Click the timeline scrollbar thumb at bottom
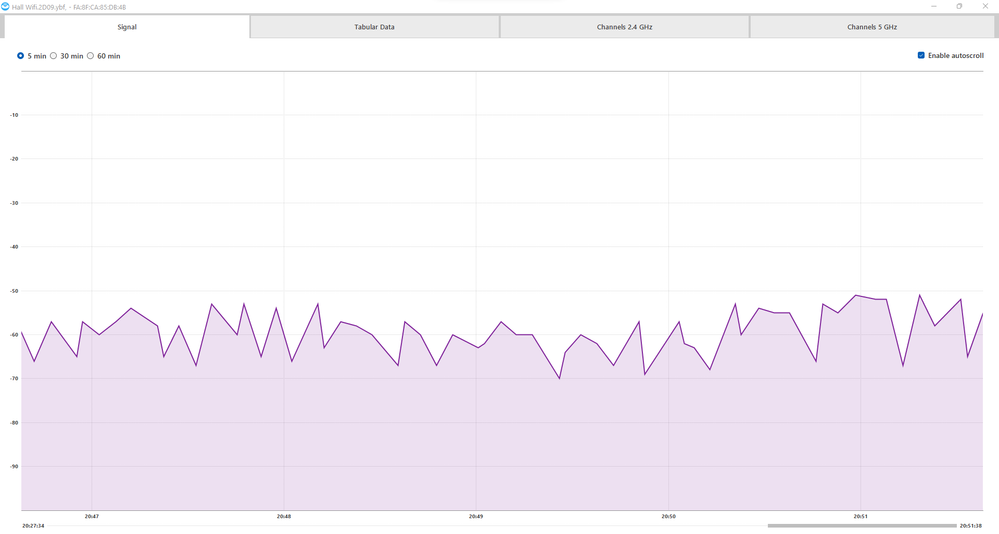This screenshot has width=999, height=534. pos(860,525)
